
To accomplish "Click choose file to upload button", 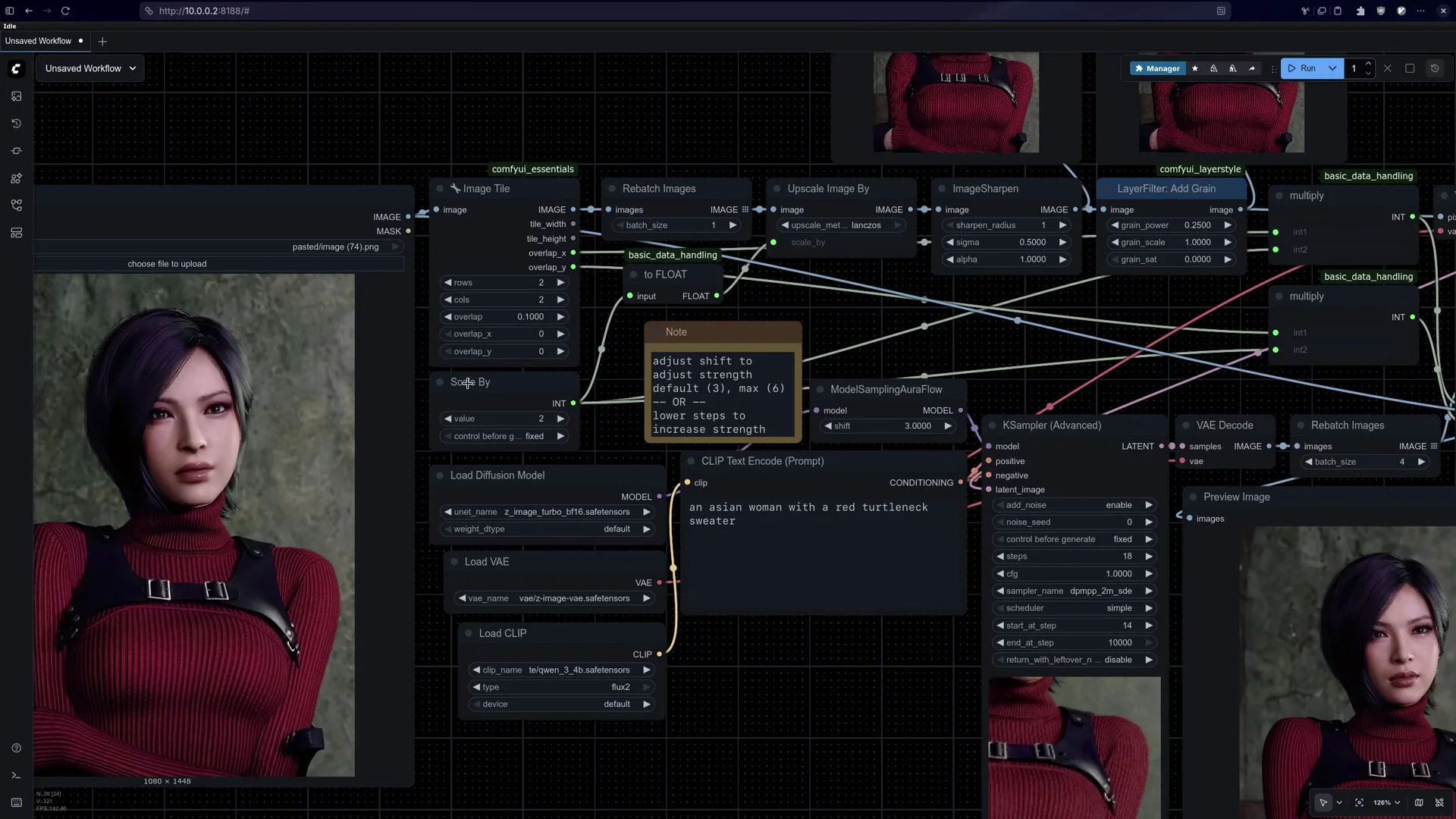I will (x=167, y=264).
